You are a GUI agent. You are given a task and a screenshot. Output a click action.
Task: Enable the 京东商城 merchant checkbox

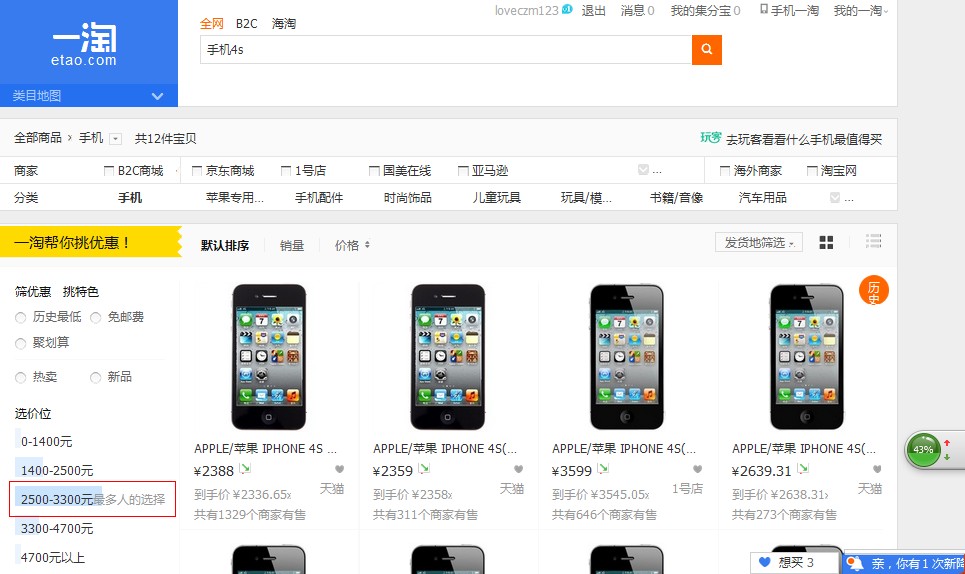pyautogui.click(x=197, y=171)
